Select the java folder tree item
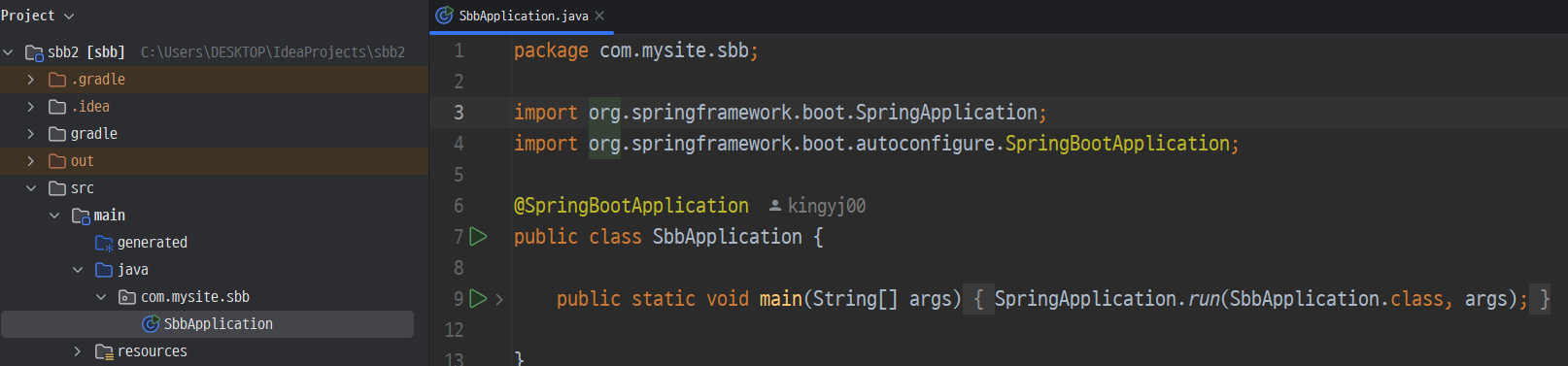The height and width of the screenshot is (366, 1568). [x=133, y=270]
